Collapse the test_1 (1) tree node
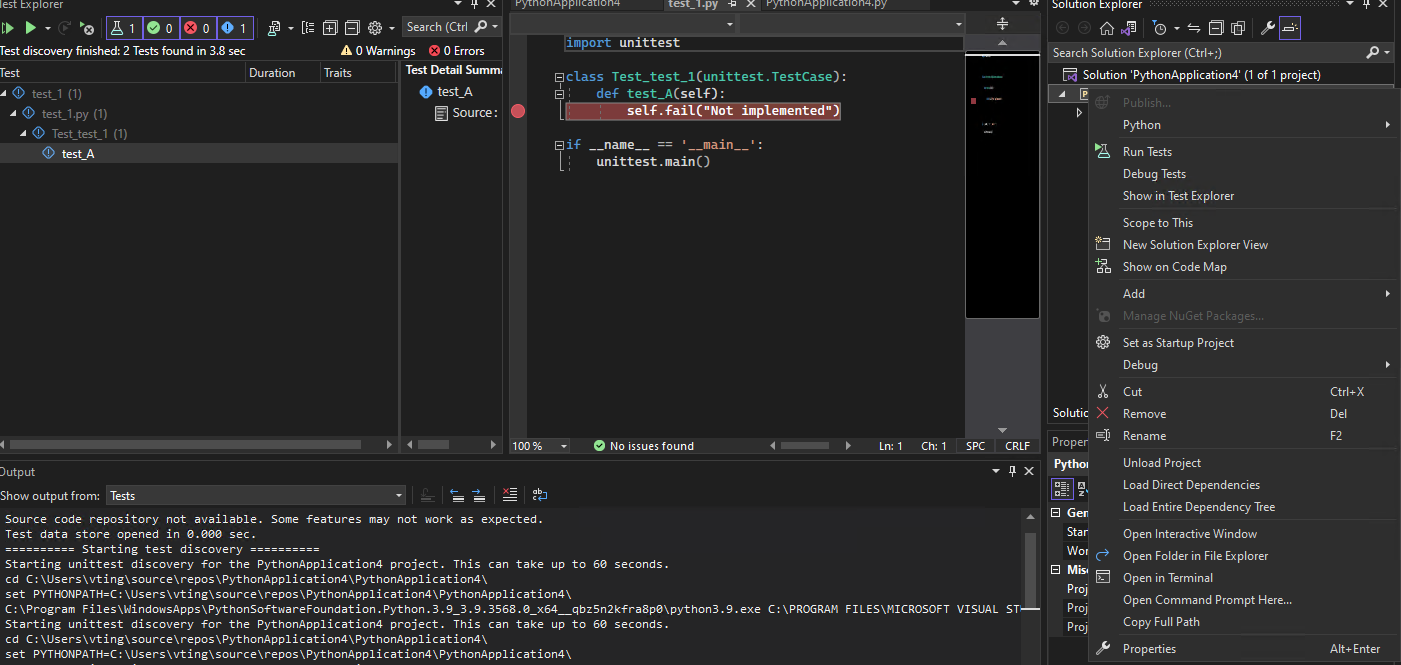Viewport: 1401px width, 665px height. 5,93
